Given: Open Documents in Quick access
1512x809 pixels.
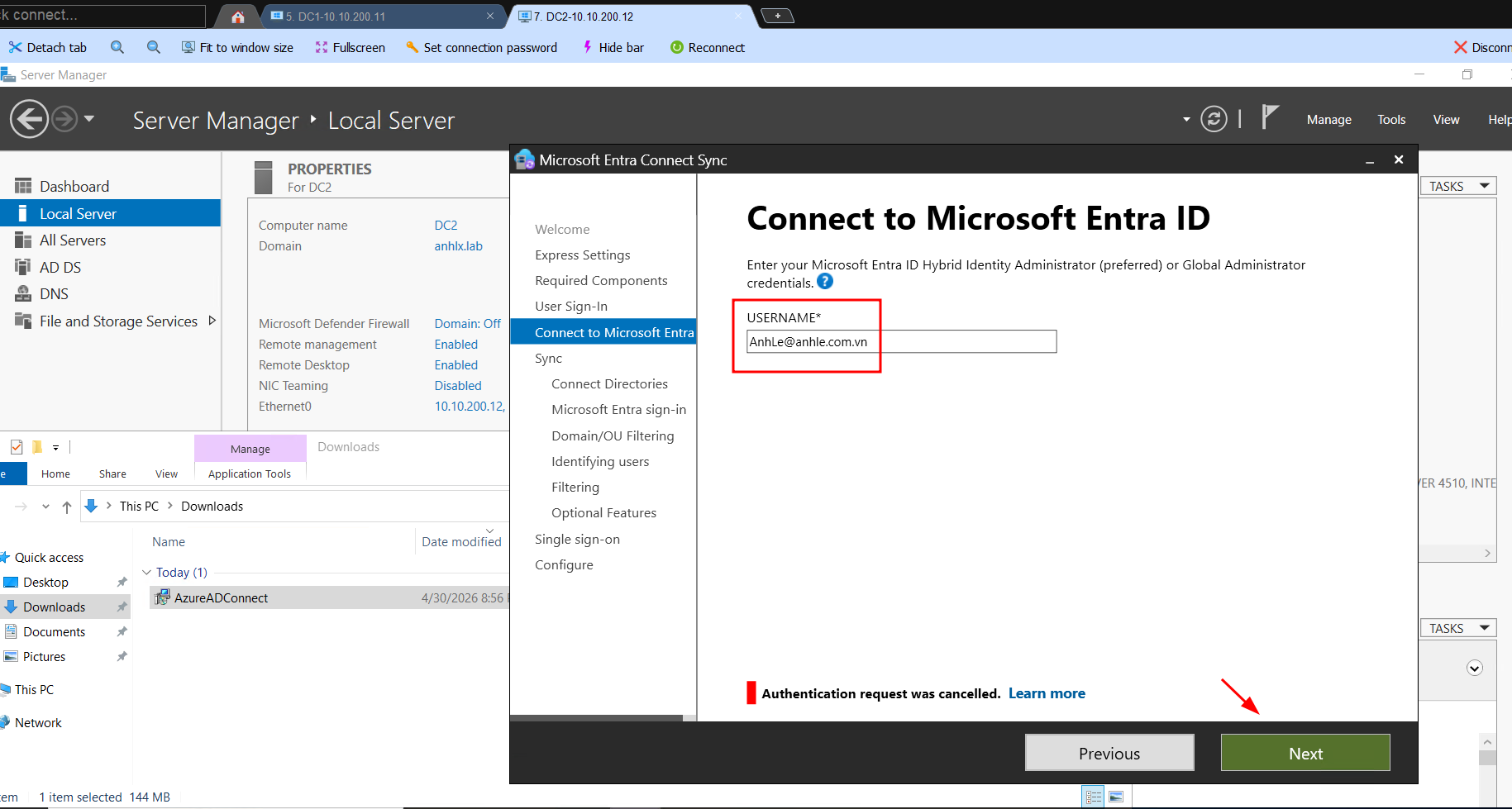Looking at the screenshot, I should click(54, 632).
